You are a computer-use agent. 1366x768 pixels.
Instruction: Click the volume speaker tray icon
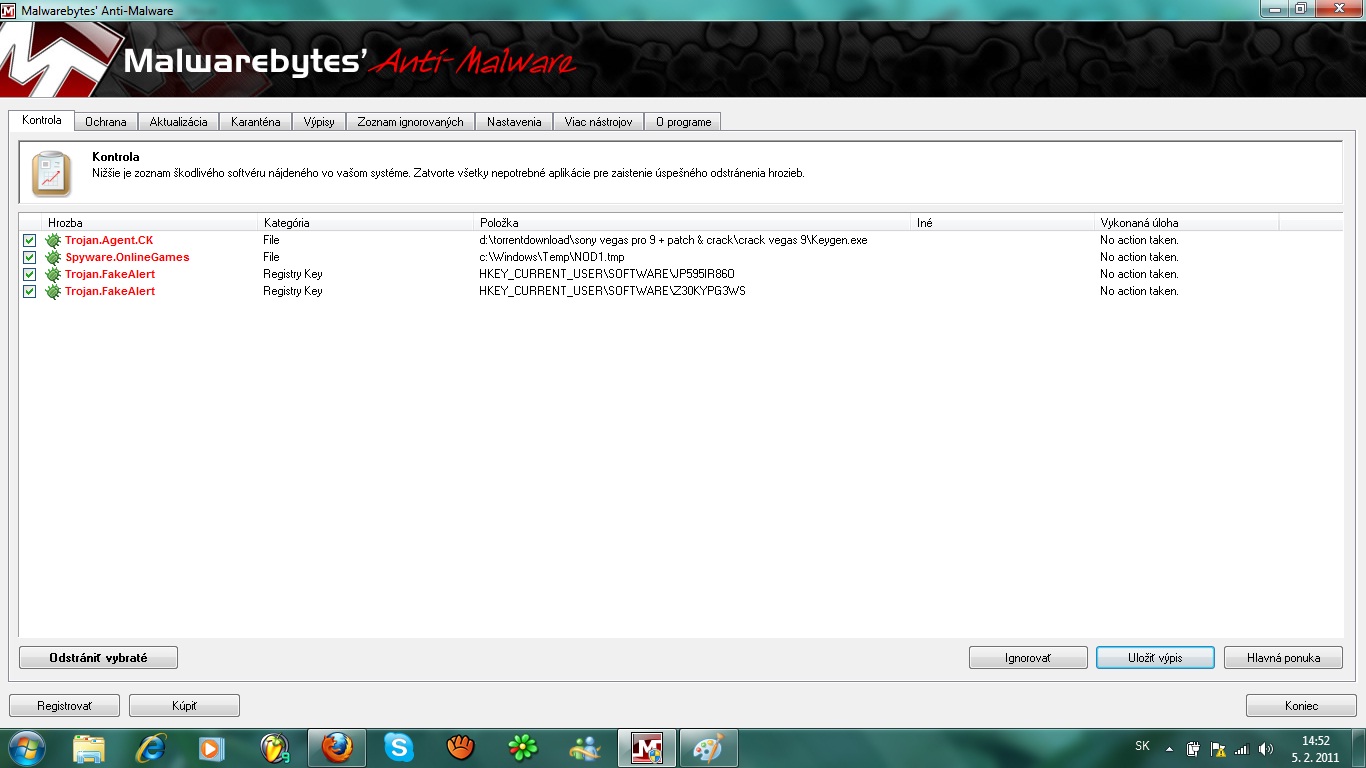[x=1265, y=749]
